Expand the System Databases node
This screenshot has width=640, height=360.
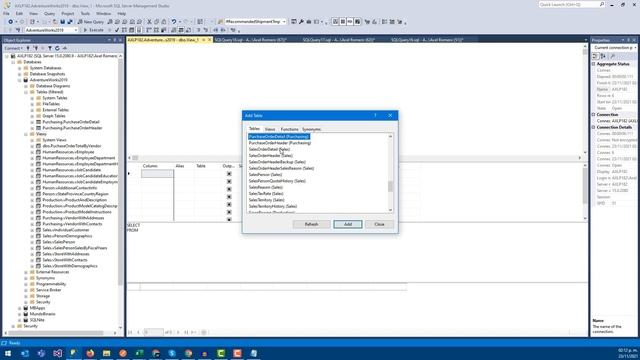tap(20, 68)
